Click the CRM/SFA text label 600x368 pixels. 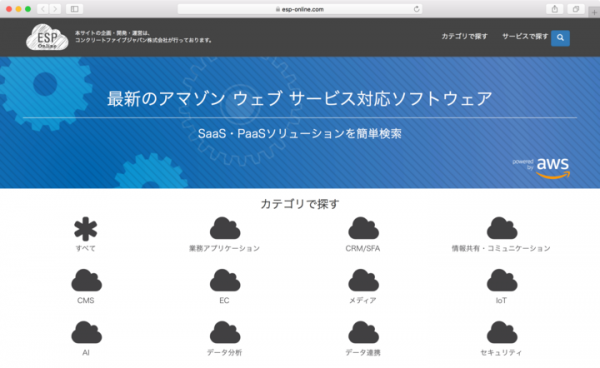[x=363, y=248]
